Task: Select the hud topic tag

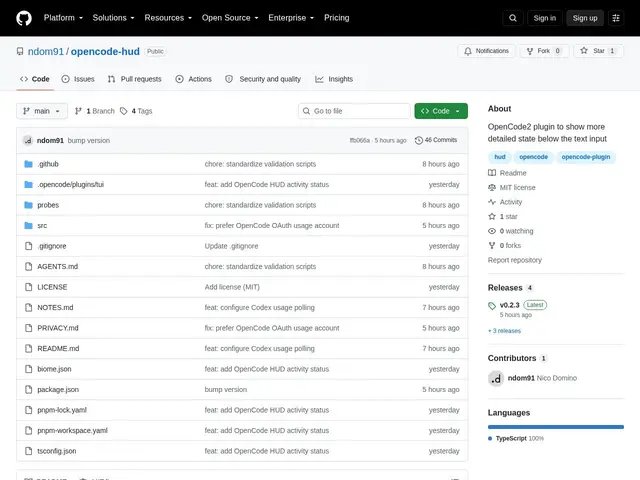Action: point(500,157)
